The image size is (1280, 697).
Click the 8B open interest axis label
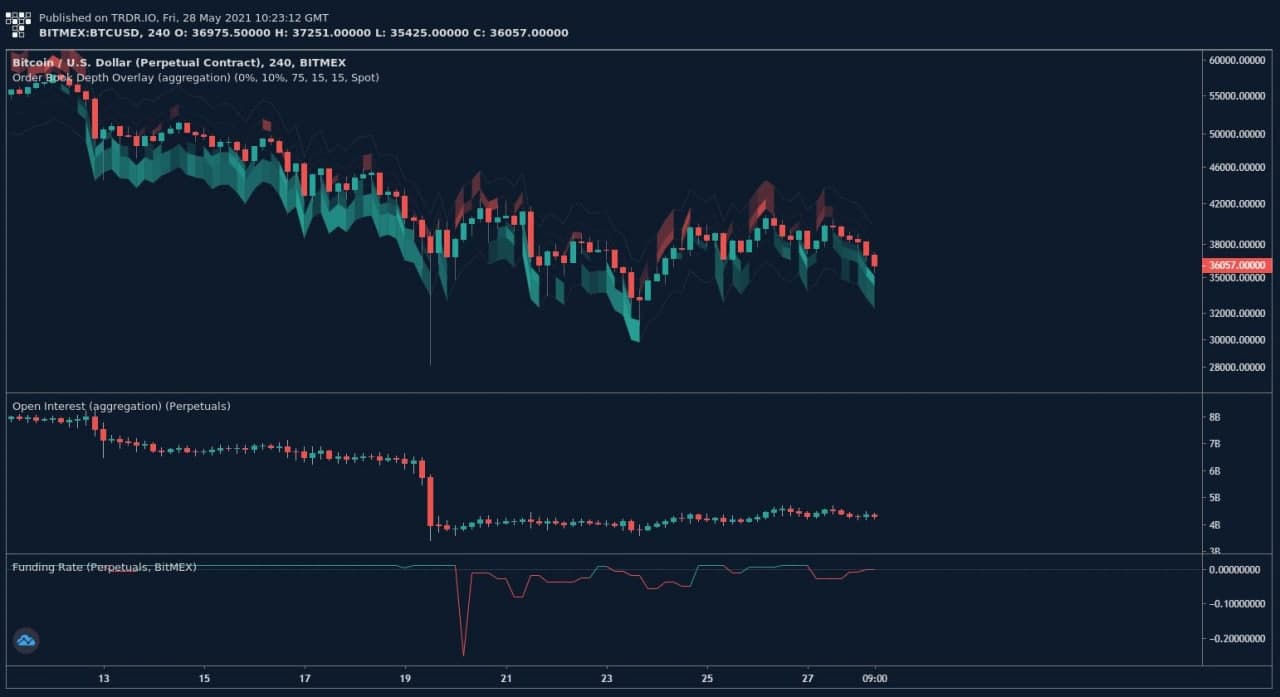tap(1215, 417)
